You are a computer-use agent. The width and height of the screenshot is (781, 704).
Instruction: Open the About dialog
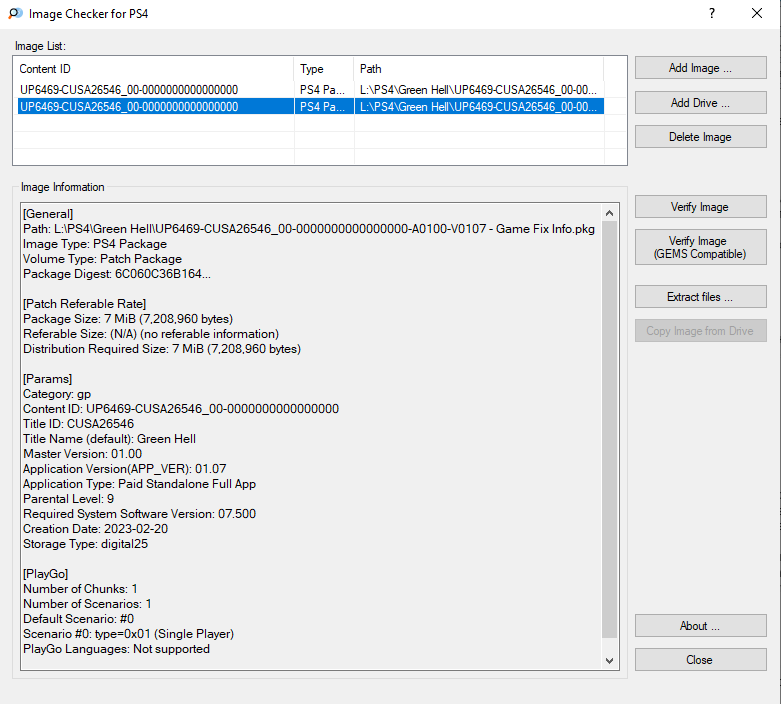pos(700,626)
